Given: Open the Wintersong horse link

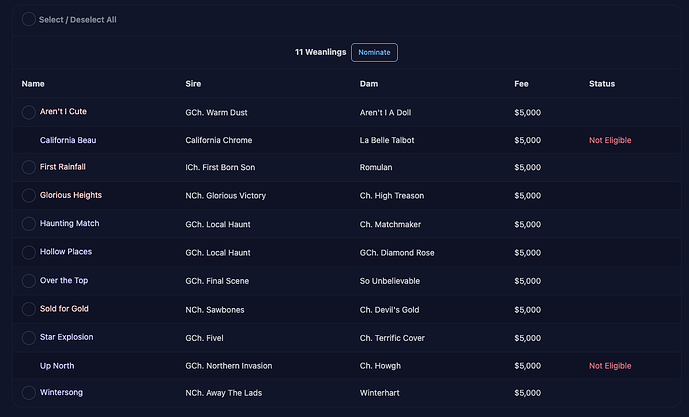Looking at the screenshot, I should click(x=61, y=392).
